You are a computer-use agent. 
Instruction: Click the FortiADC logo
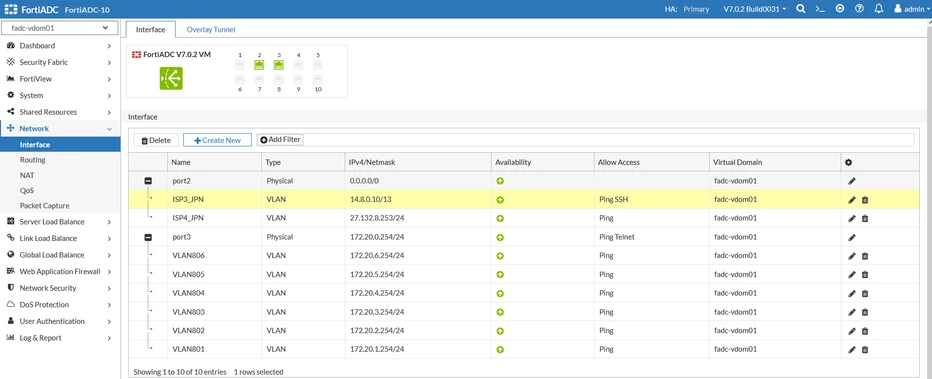pyautogui.click(x=33, y=9)
